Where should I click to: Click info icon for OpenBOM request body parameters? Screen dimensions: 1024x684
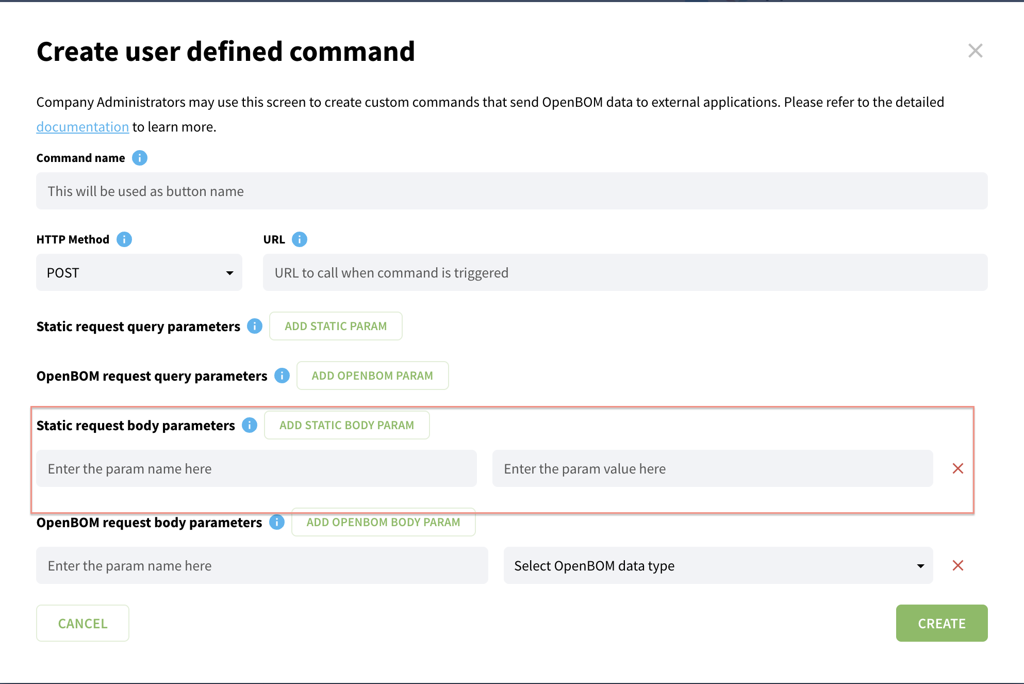(277, 522)
